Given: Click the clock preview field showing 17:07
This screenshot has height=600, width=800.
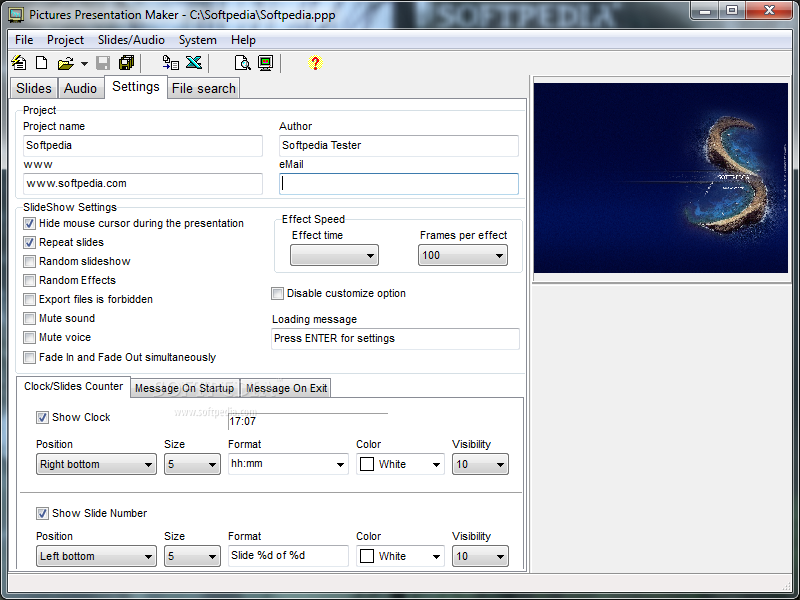Looking at the screenshot, I should point(308,421).
